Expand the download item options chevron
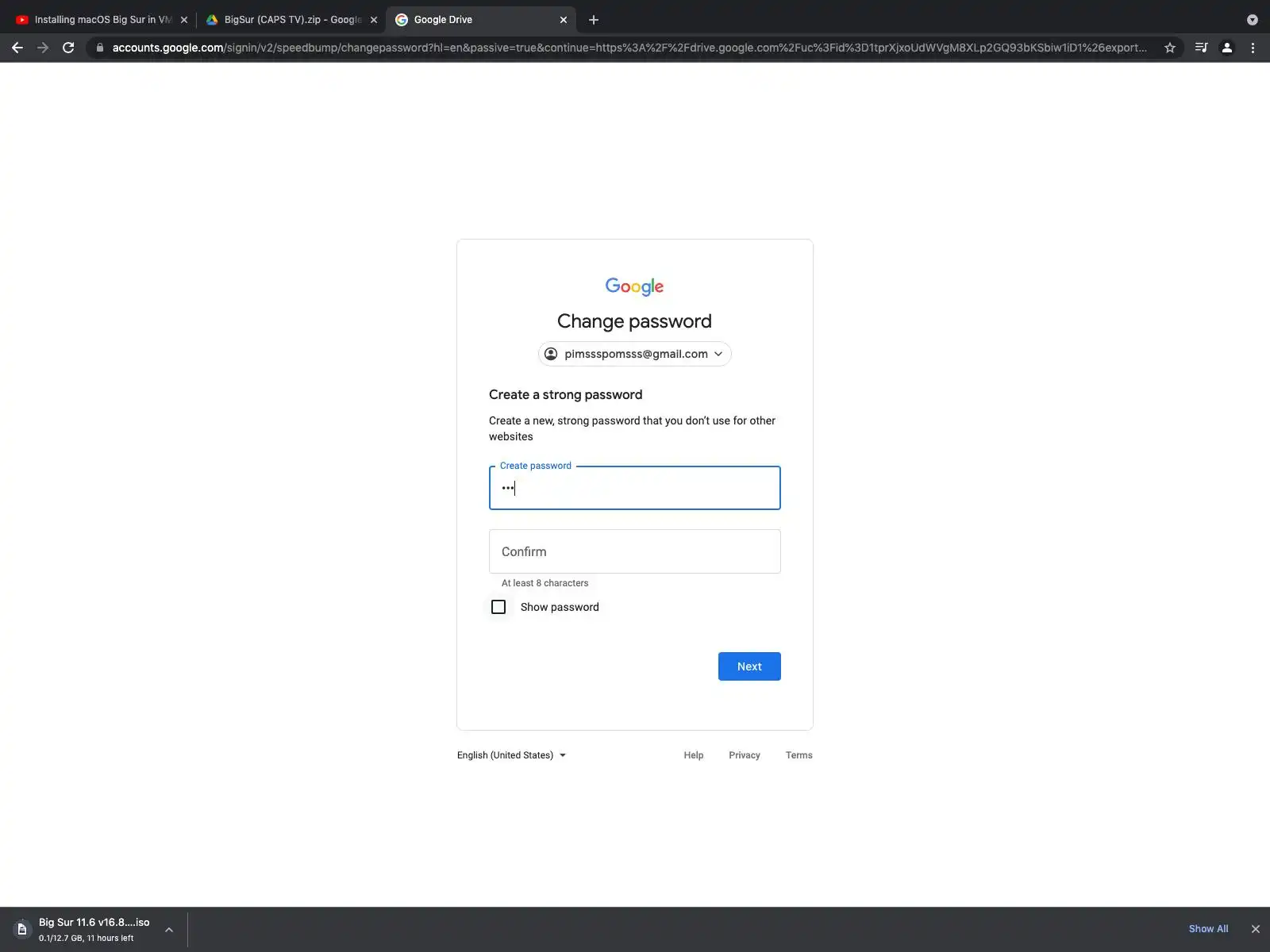 pos(169,929)
